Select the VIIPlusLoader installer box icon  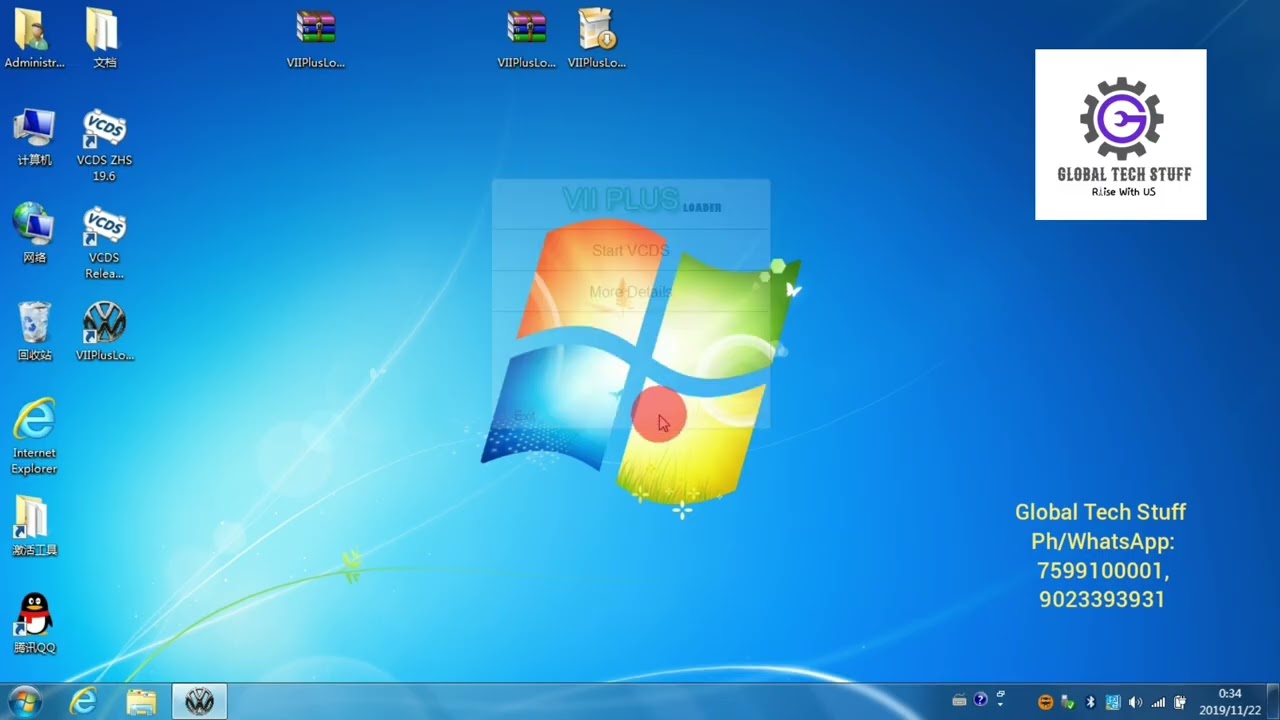597,39
